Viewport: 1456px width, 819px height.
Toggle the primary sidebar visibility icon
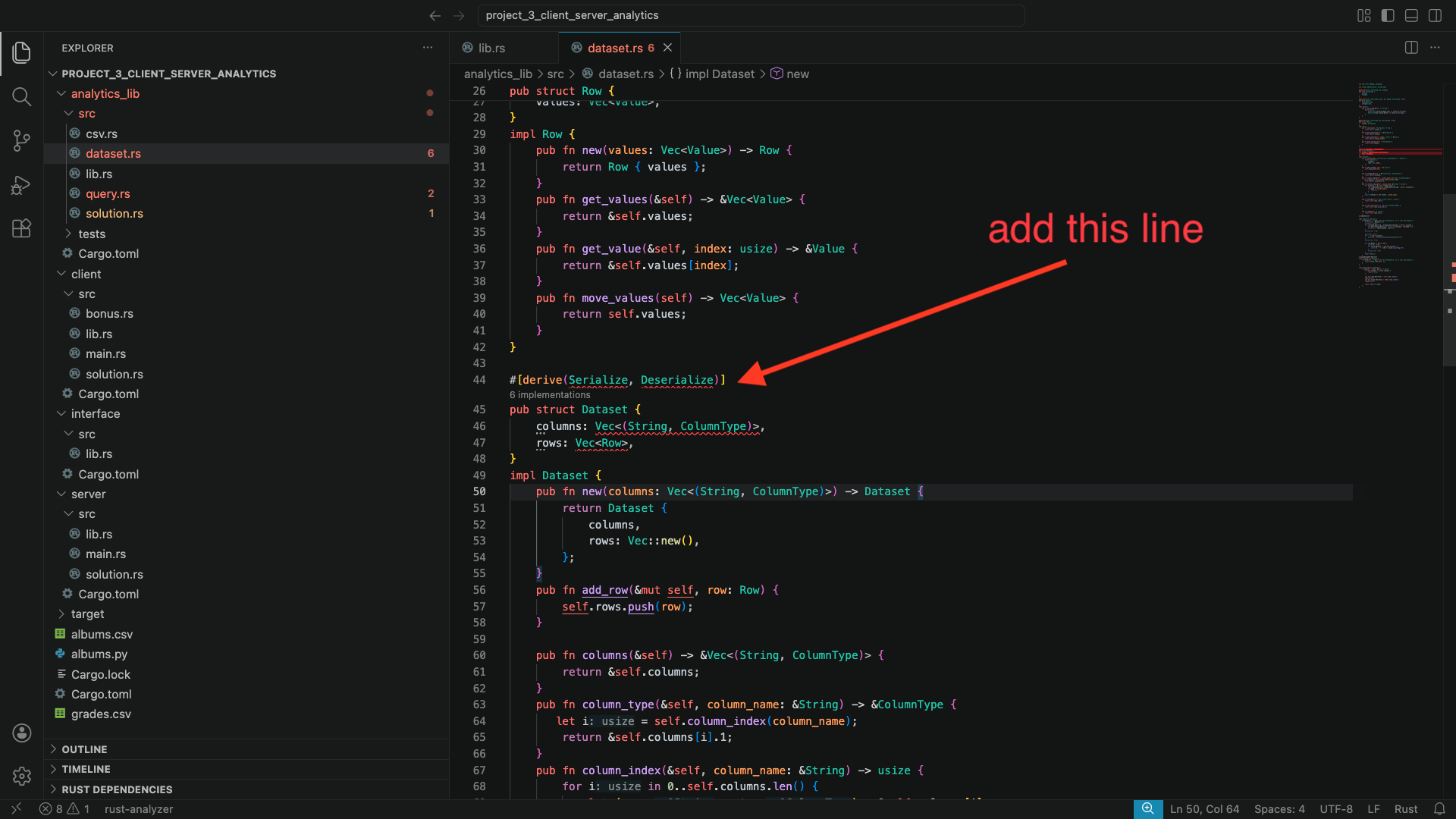(x=1387, y=15)
